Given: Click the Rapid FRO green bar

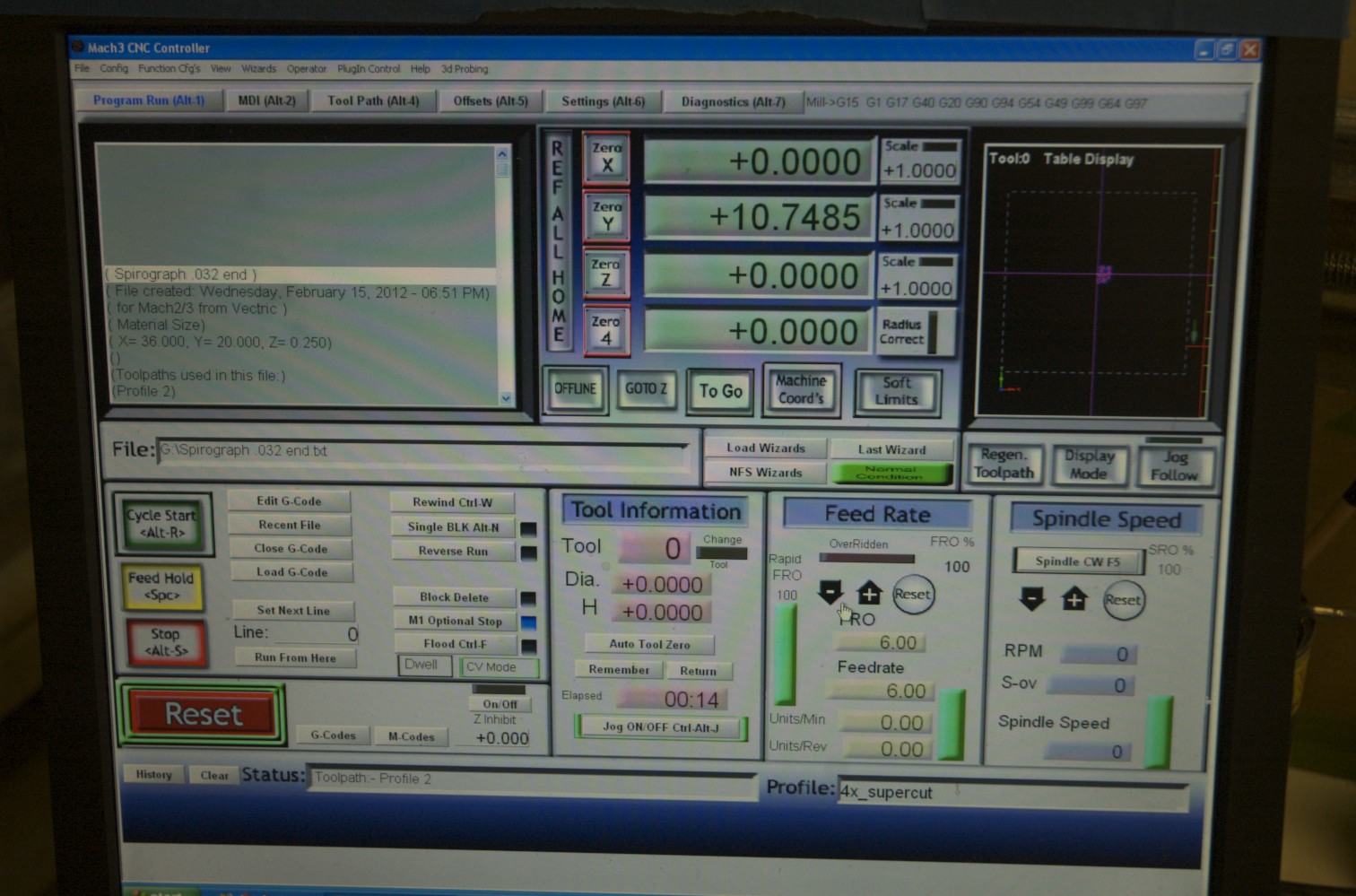Looking at the screenshot, I should [x=786, y=653].
